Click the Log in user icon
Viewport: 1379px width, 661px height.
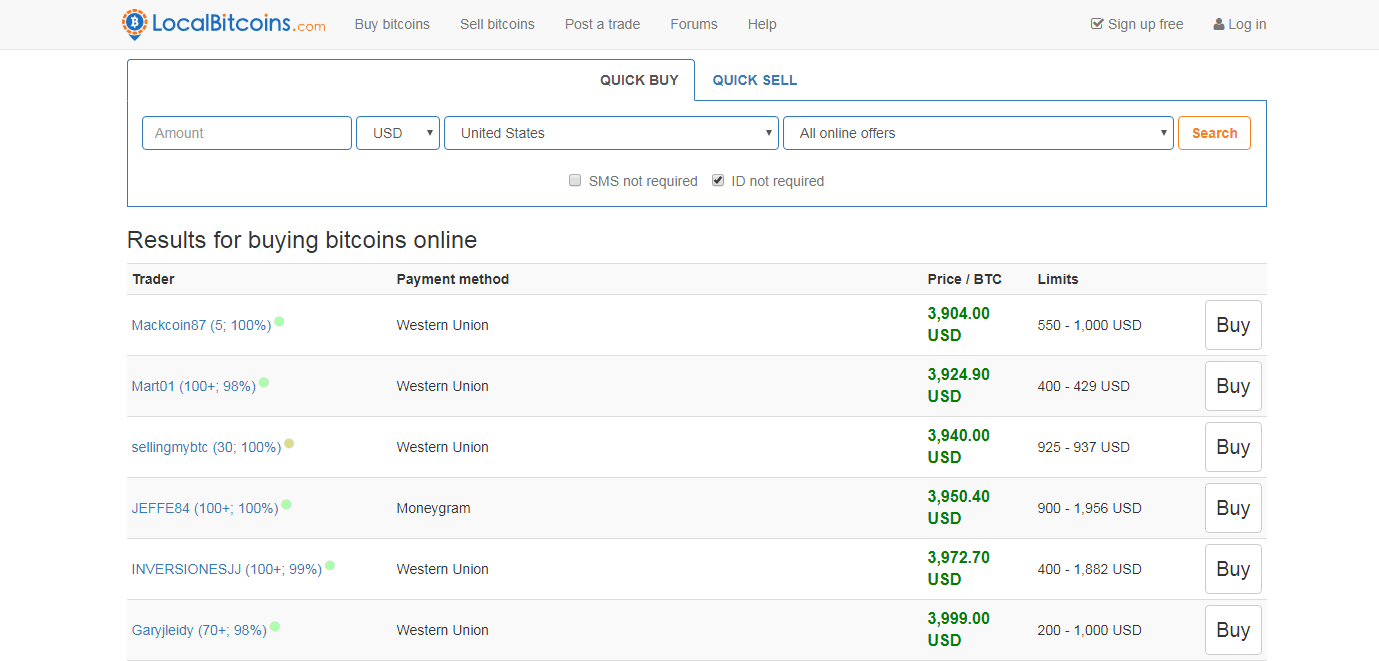(1219, 24)
